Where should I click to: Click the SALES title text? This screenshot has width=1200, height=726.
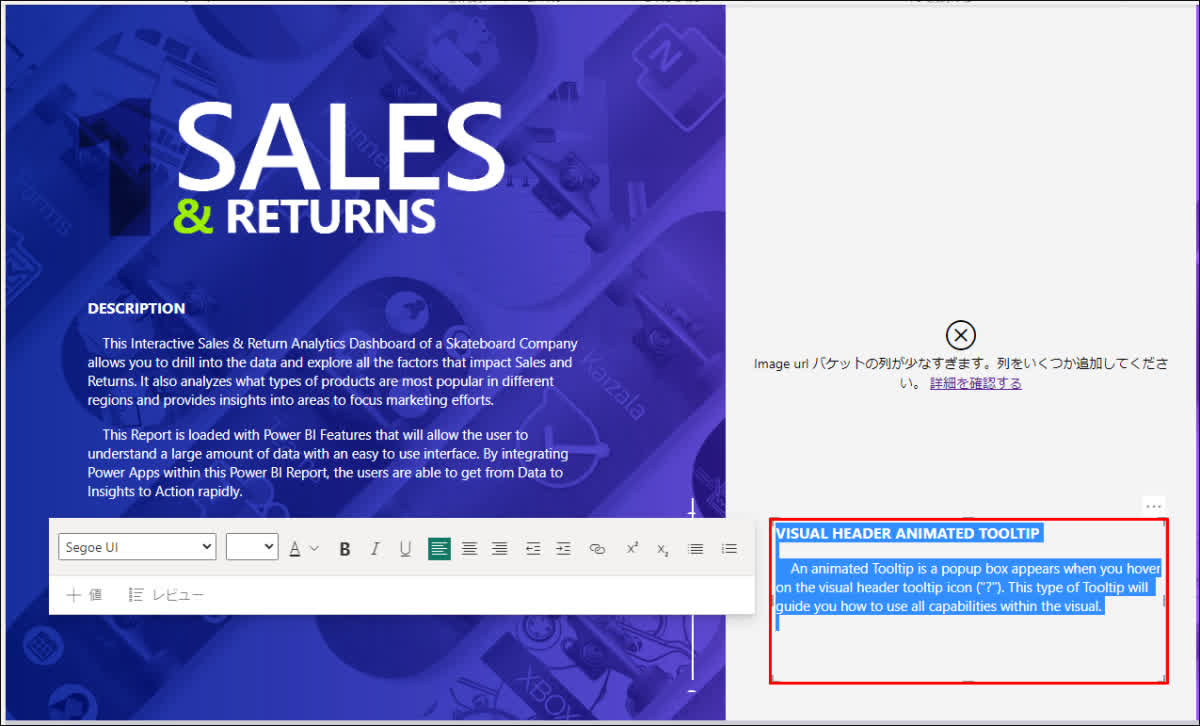(x=340, y=145)
